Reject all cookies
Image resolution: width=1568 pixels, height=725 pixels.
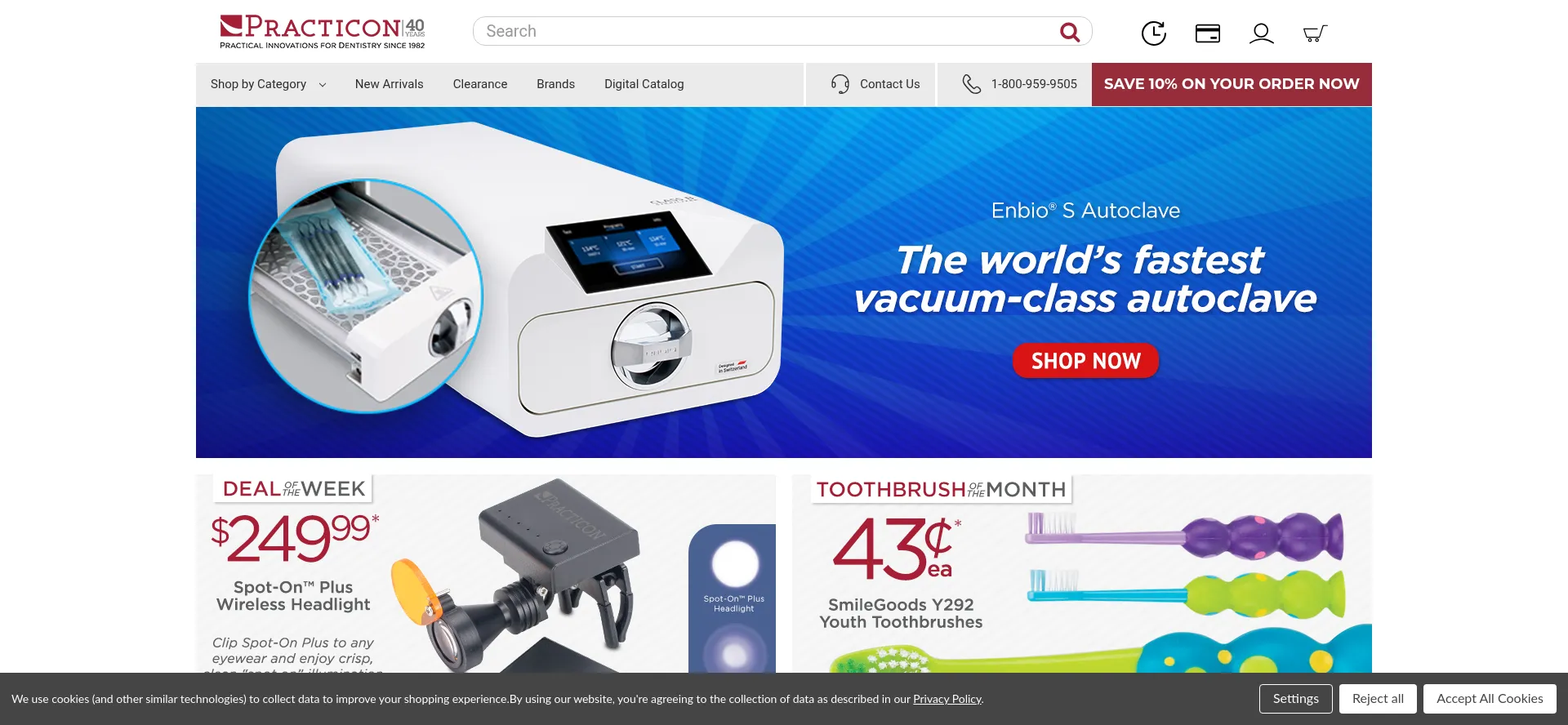[1378, 699]
